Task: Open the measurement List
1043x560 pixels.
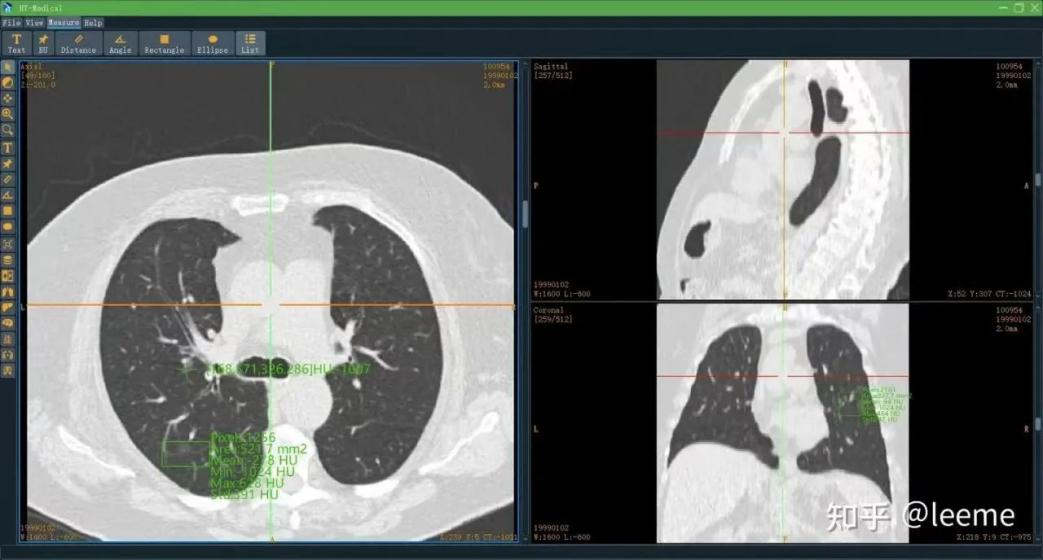Action: [250, 43]
